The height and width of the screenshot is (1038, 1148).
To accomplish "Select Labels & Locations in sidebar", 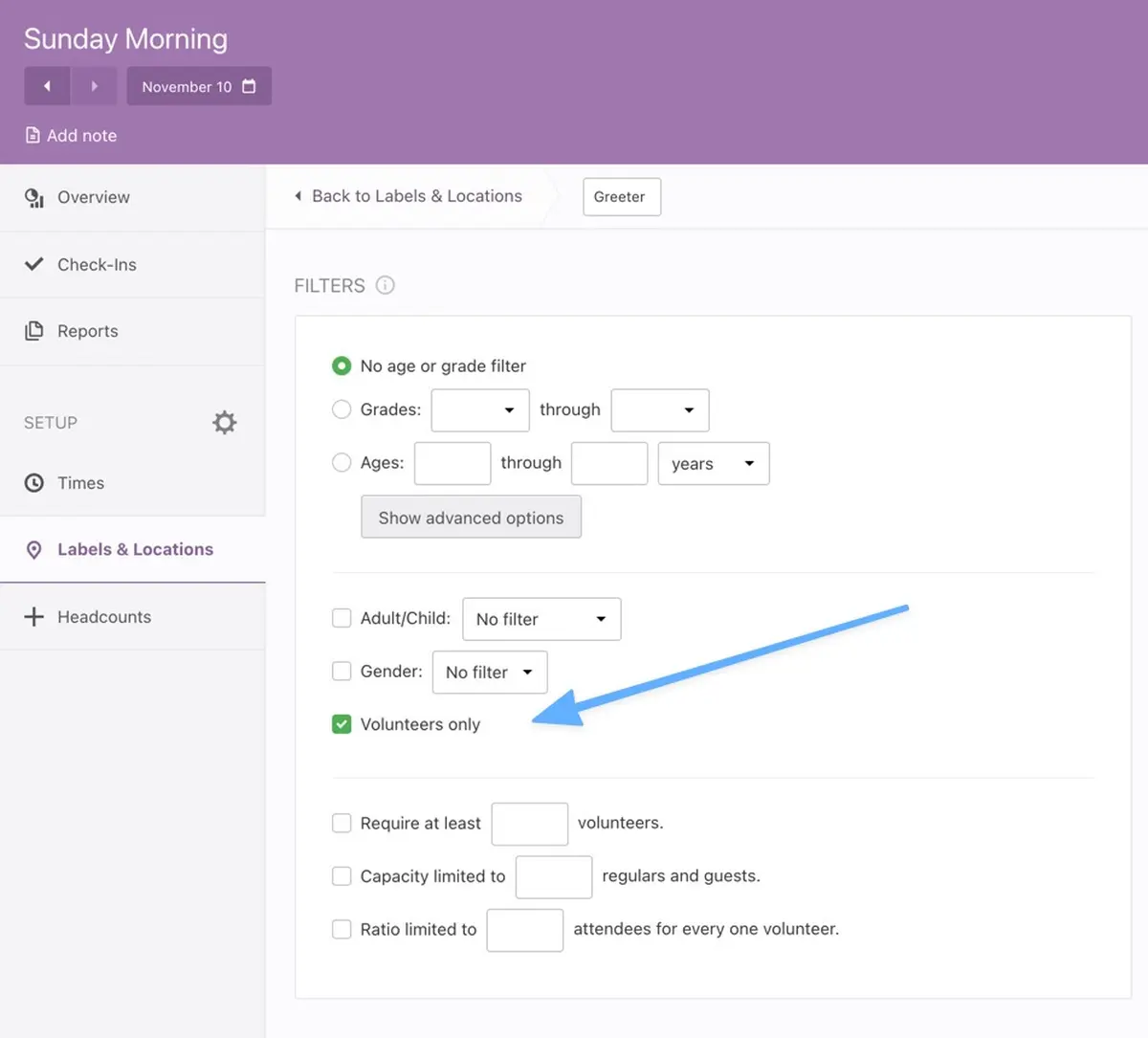I will point(132,549).
